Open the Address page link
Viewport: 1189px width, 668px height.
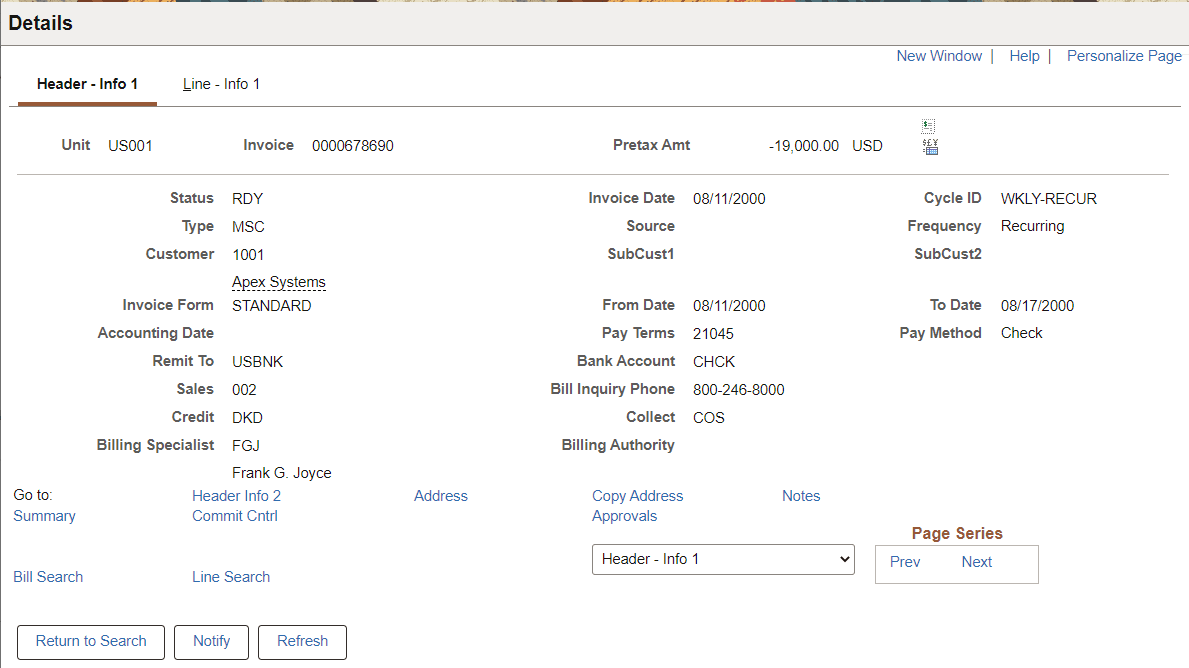point(440,495)
